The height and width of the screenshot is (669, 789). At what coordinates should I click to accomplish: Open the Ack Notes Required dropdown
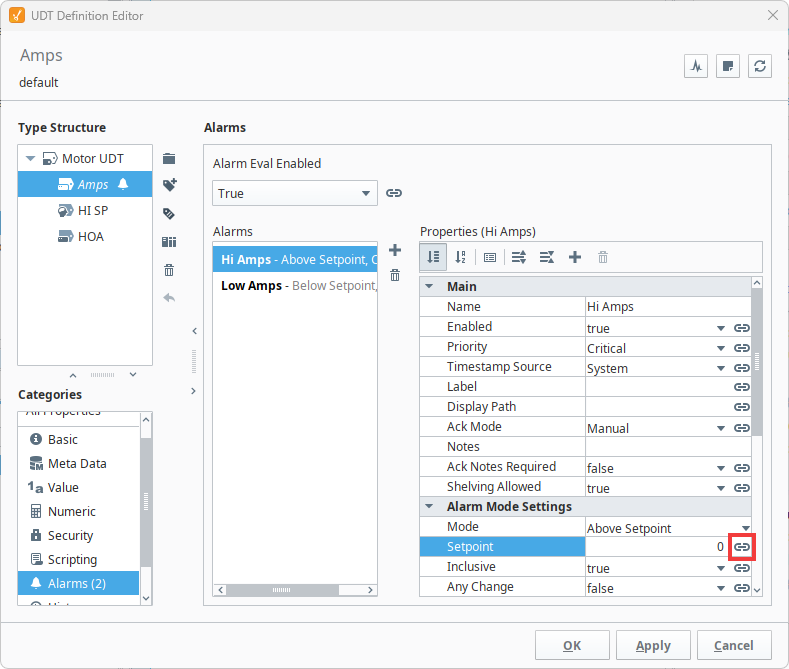(721, 468)
